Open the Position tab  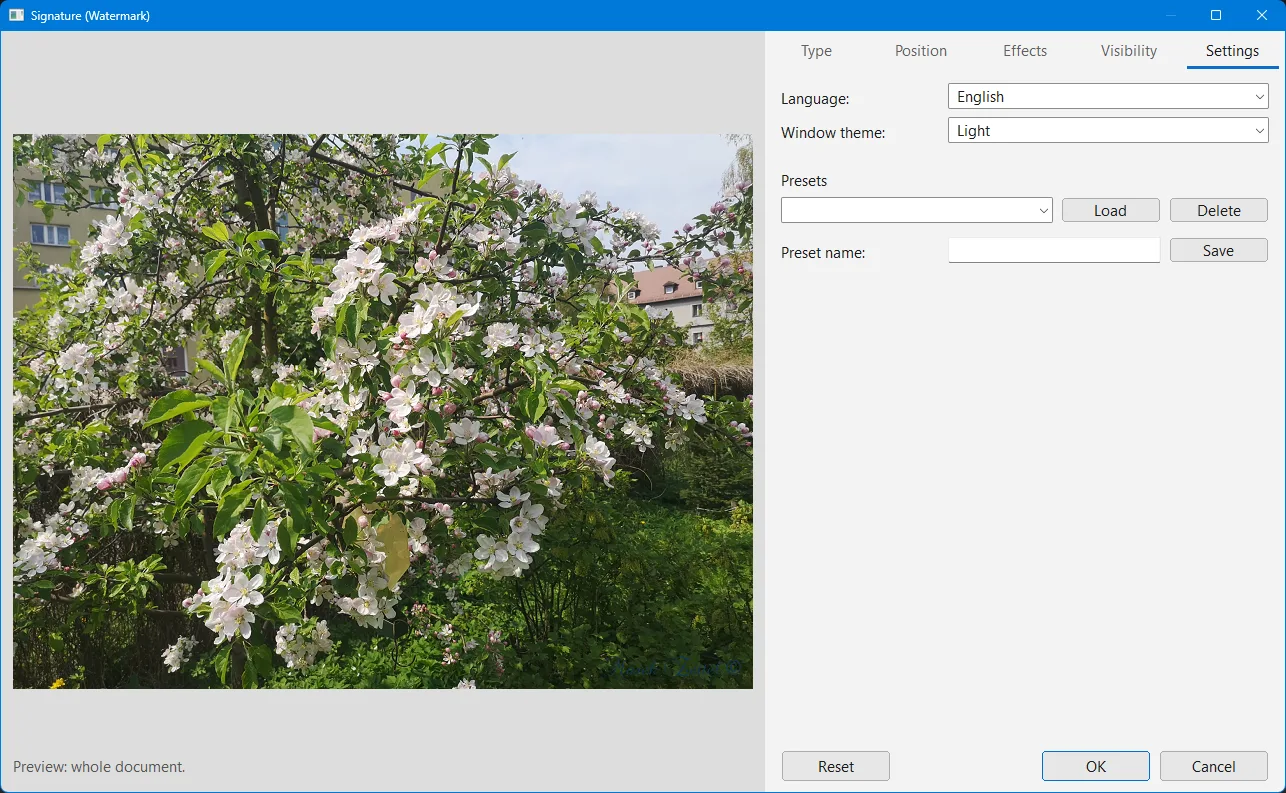[x=920, y=51]
